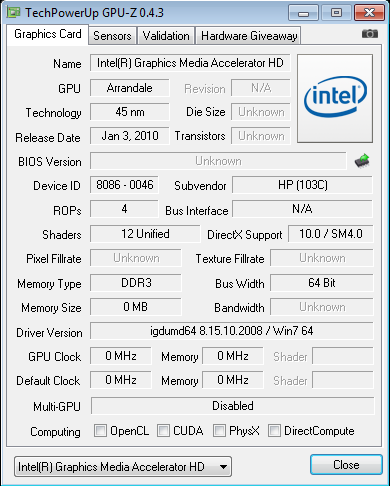Toggle the CUDA checkbox

163,430
